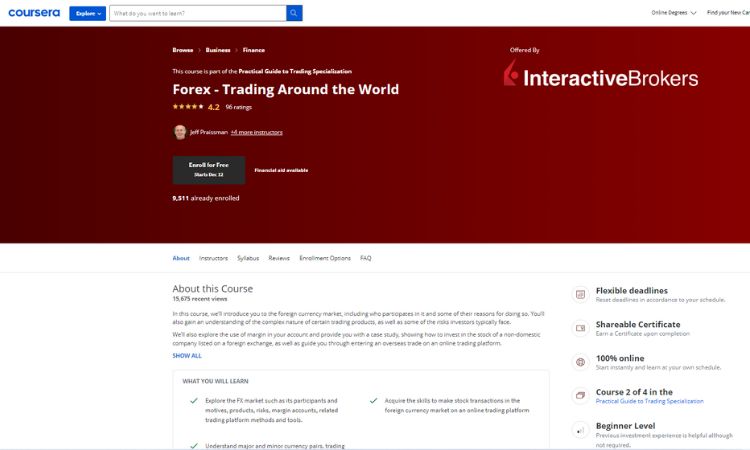Open the sidebar Practical Guide to Trading Specialization link

[650, 401]
